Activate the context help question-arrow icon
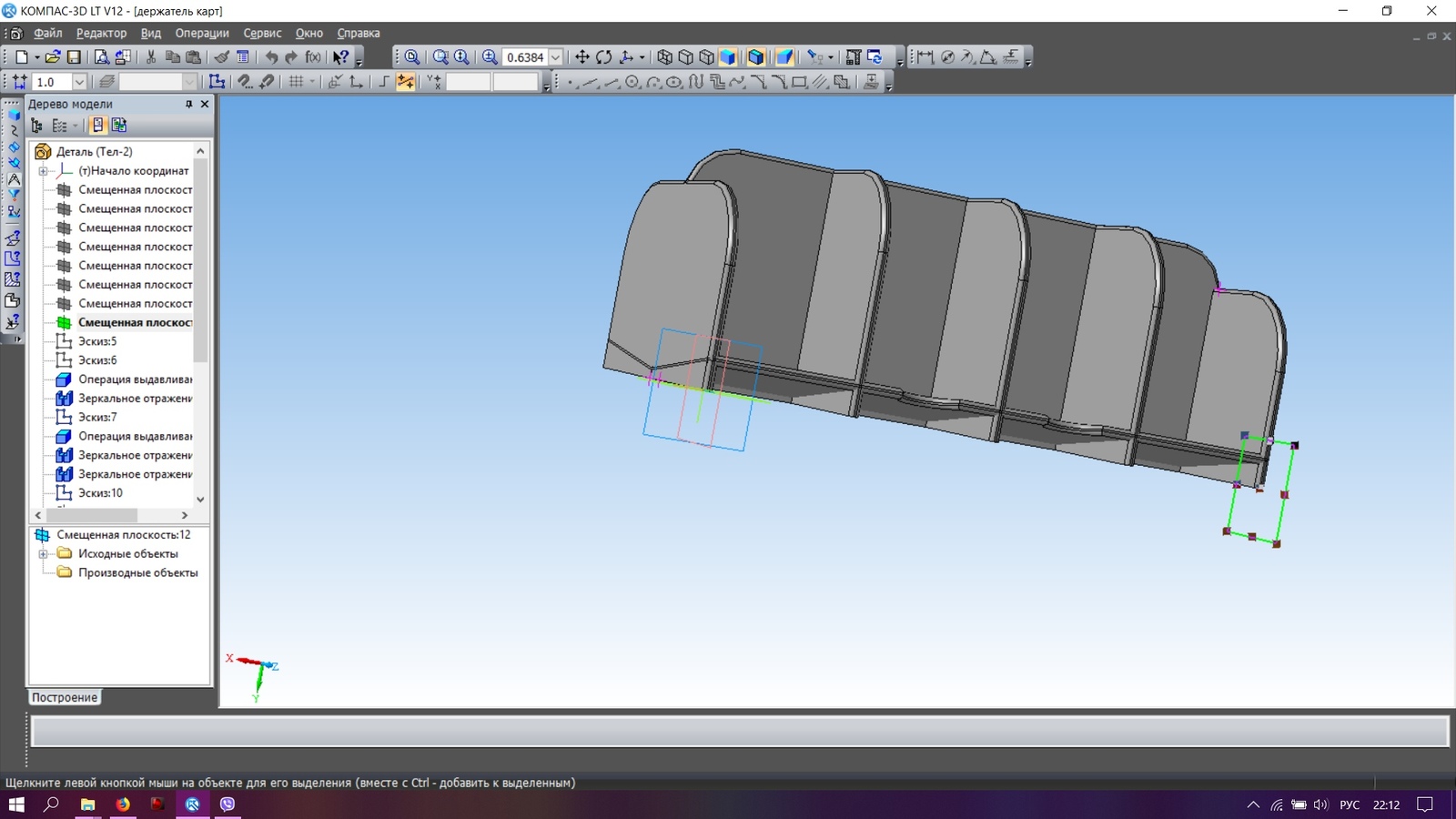 (340, 56)
